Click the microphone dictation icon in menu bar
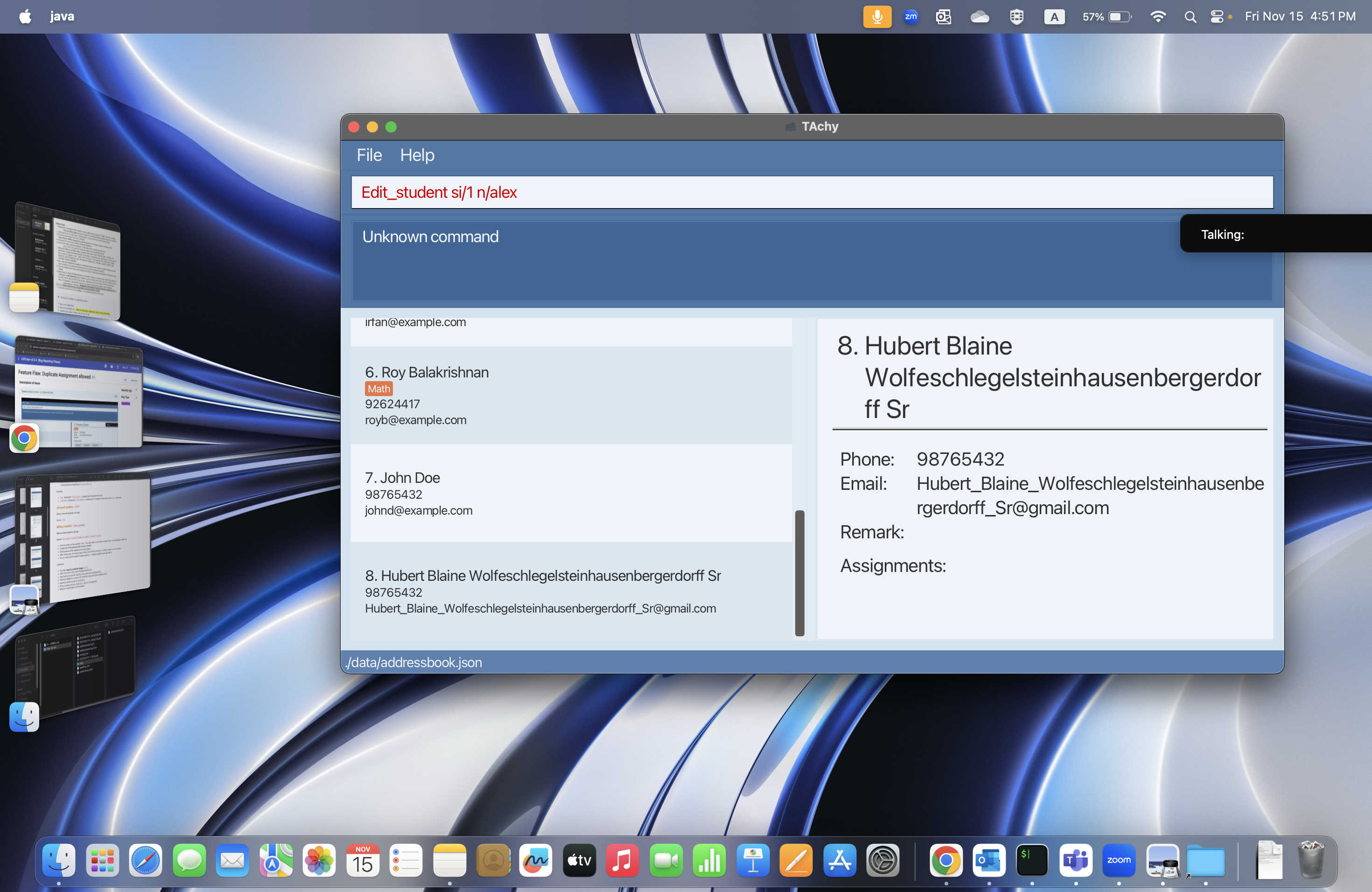The width and height of the screenshot is (1372, 892). [877, 16]
